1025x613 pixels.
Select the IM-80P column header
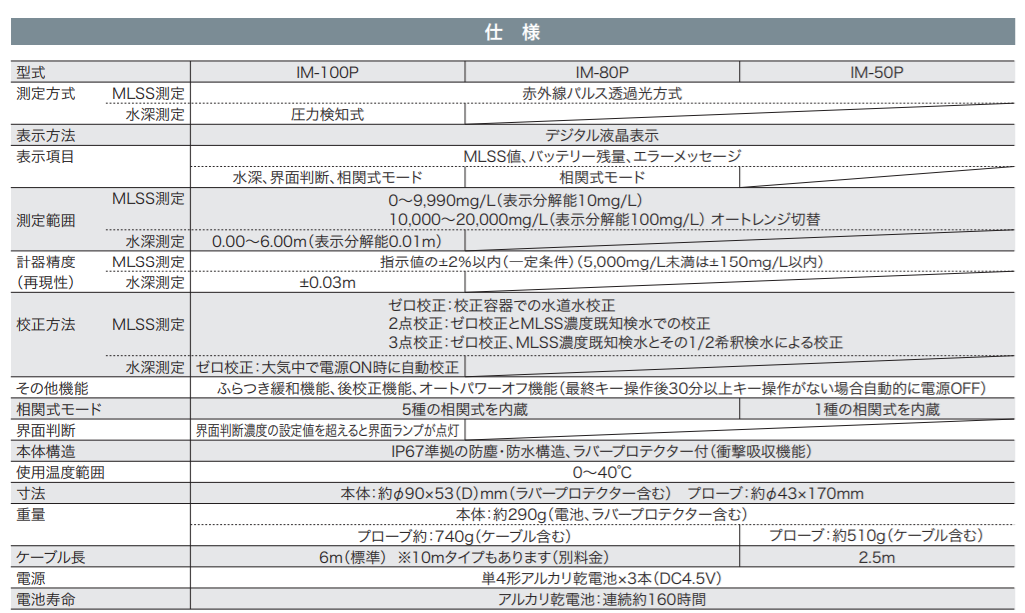pos(601,72)
